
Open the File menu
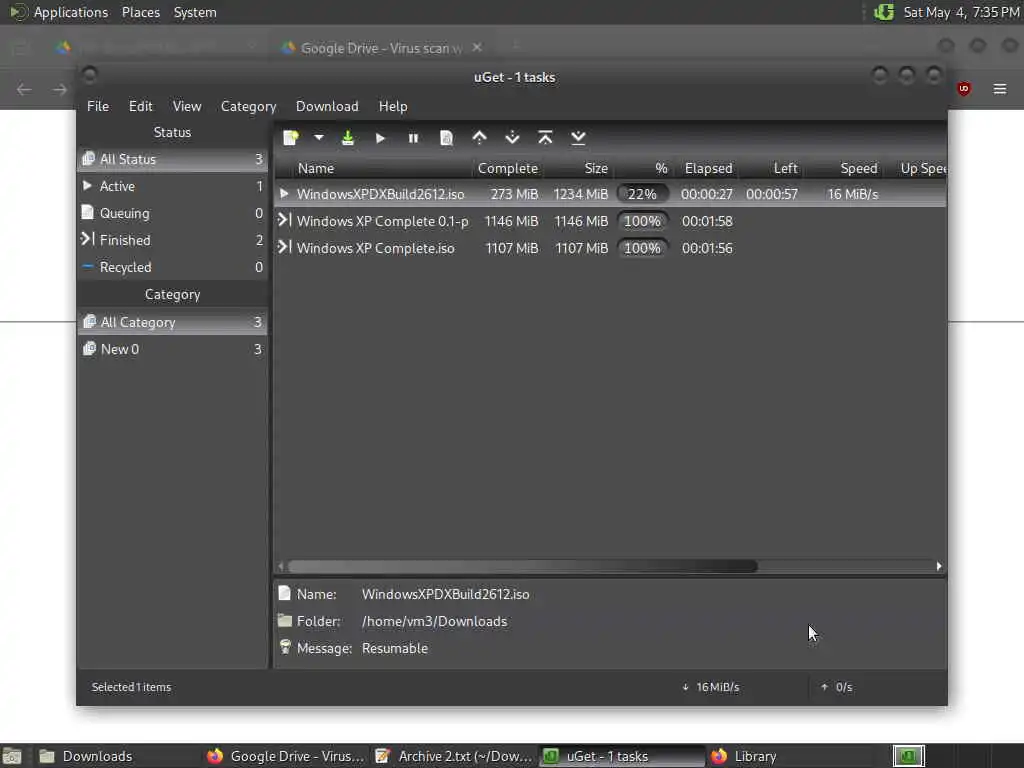[x=98, y=106]
